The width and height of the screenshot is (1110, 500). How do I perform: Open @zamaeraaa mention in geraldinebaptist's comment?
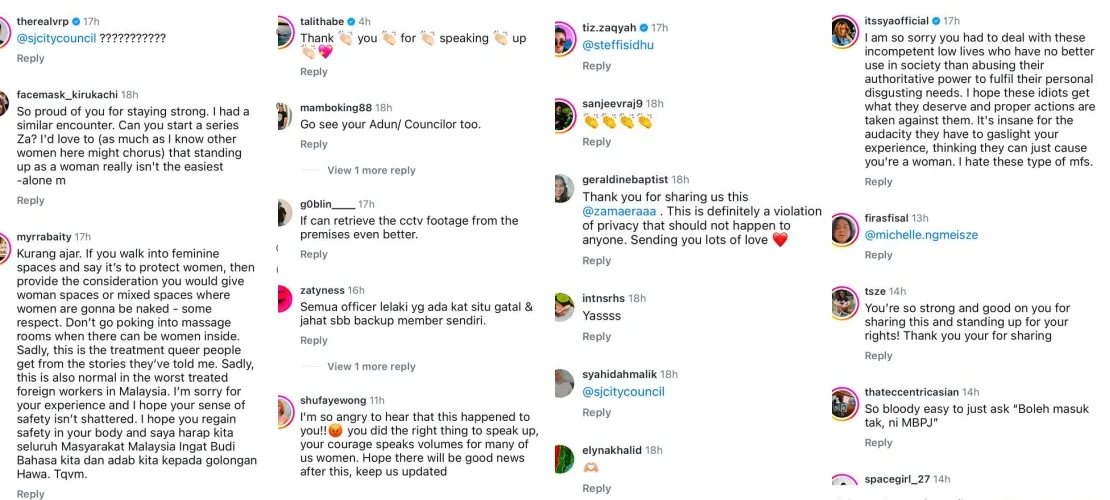pos(628,212)
